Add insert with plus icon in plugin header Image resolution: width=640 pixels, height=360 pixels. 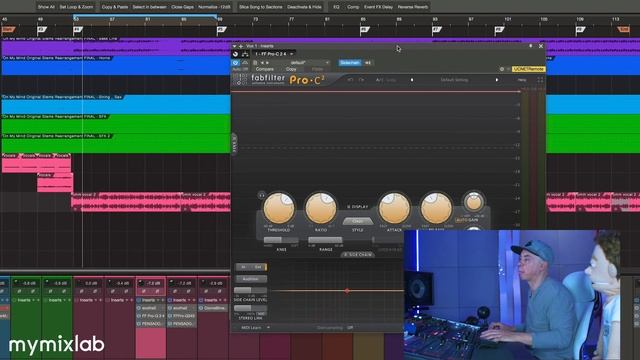point(241,46)
